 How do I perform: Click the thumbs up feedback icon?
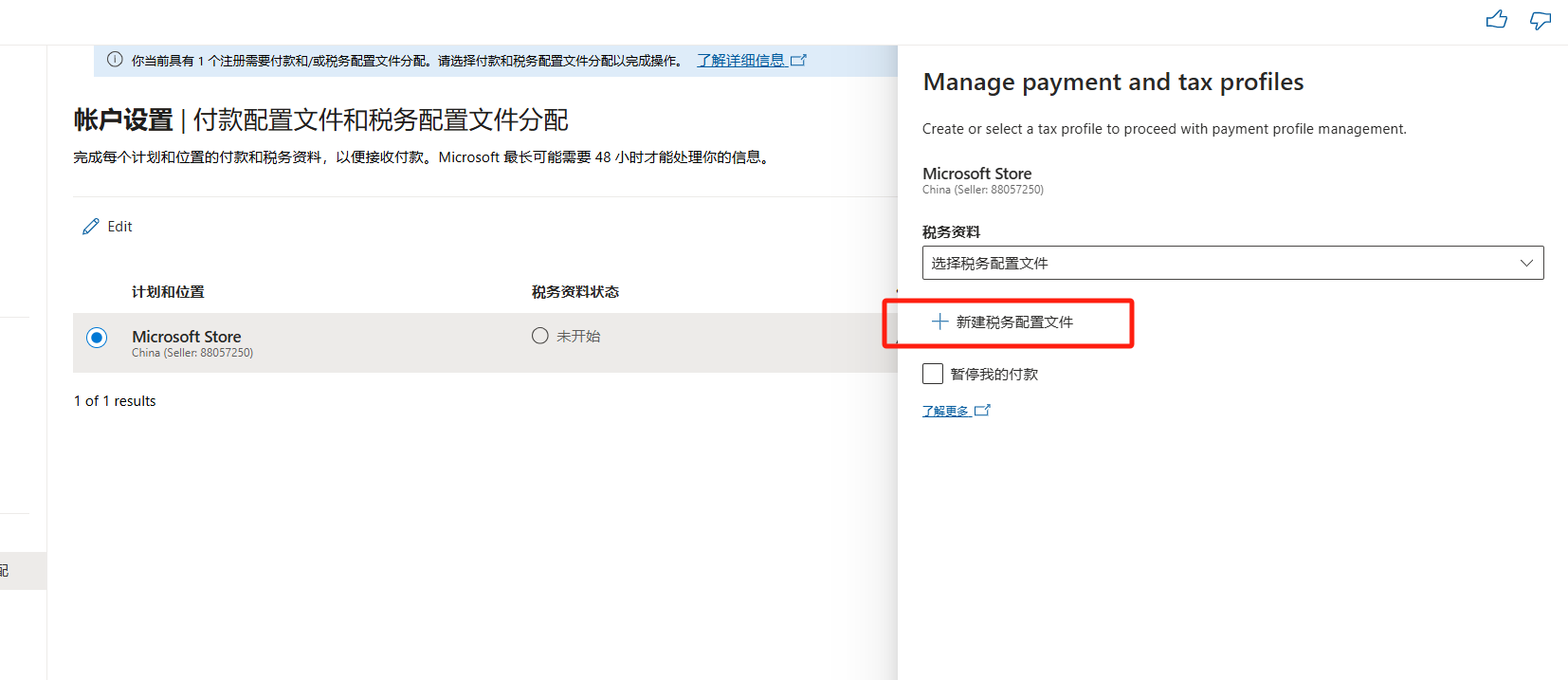1497,19
